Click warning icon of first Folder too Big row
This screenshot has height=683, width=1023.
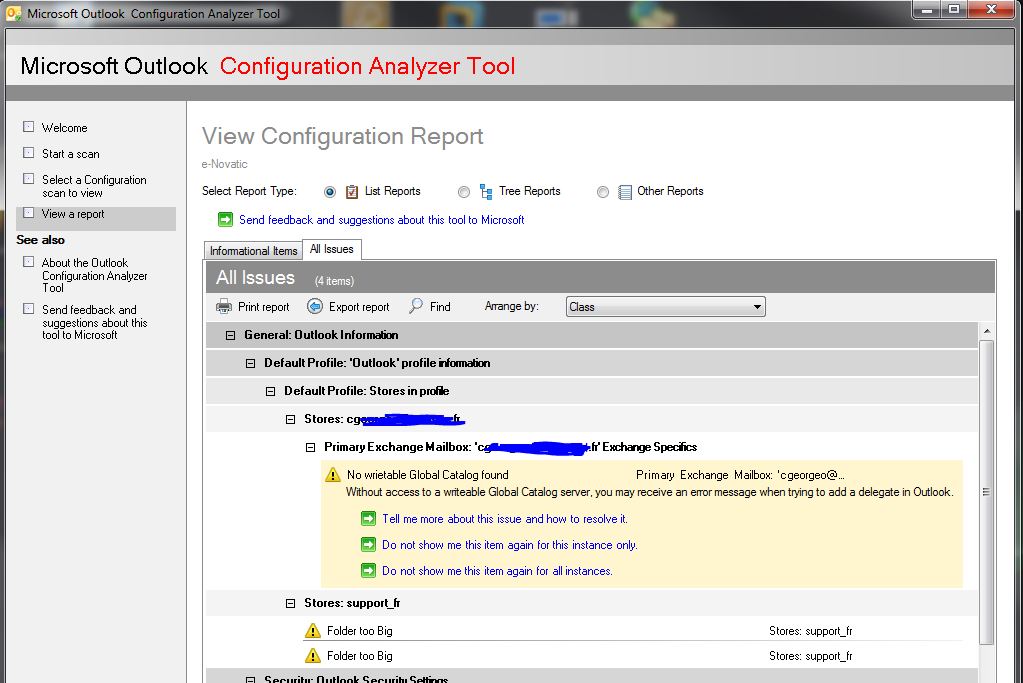click(313, 630)
